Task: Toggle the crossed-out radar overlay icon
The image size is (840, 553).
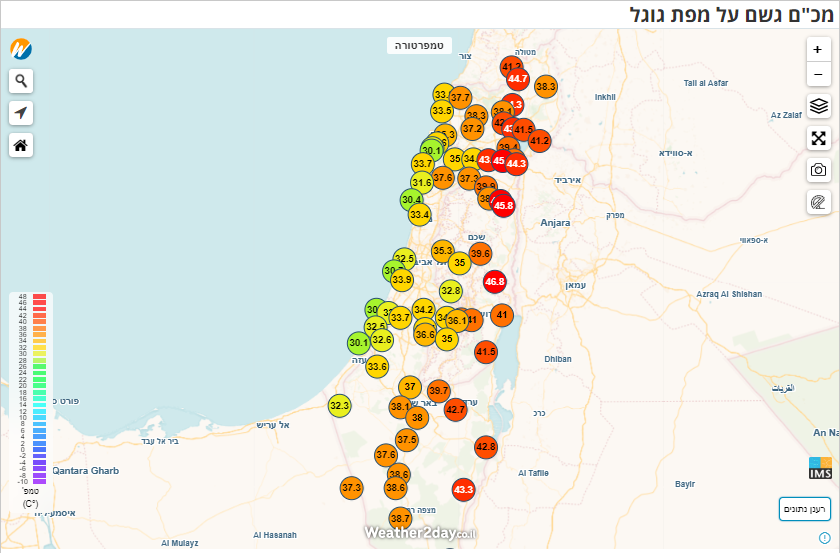Action: click(819, 203)
